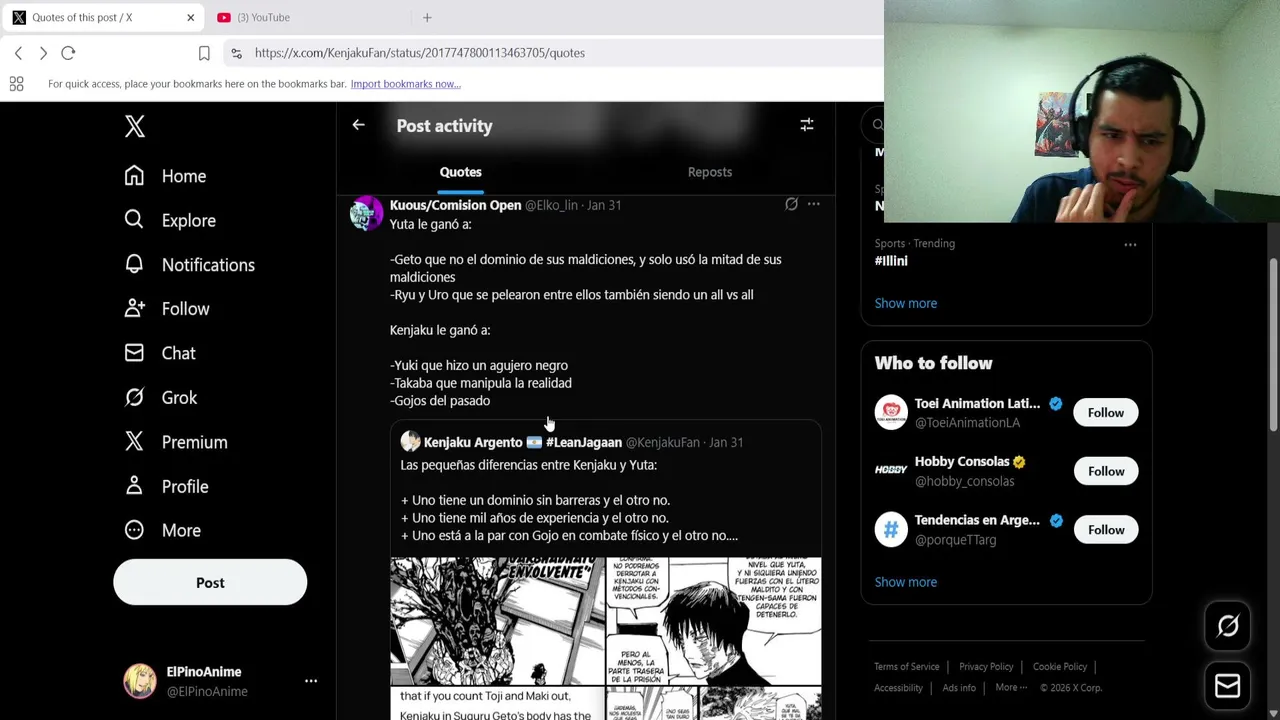This screenshot has width=1280, height=720.
Task: Open floating Grok button
Action: pos(1228,626)
